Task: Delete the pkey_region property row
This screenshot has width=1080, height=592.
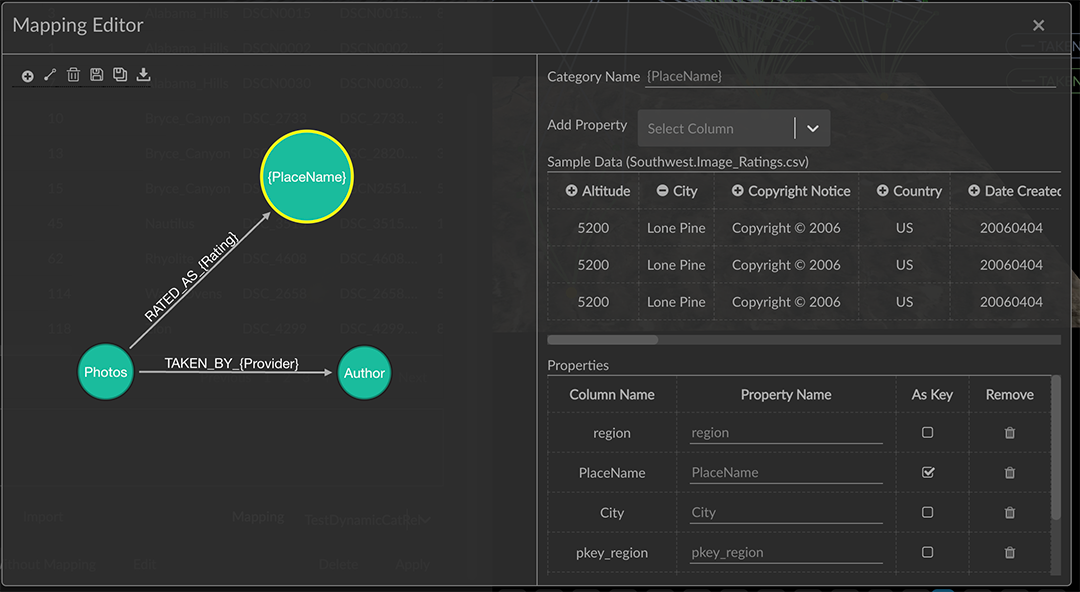Action: tap(1009, 552)
